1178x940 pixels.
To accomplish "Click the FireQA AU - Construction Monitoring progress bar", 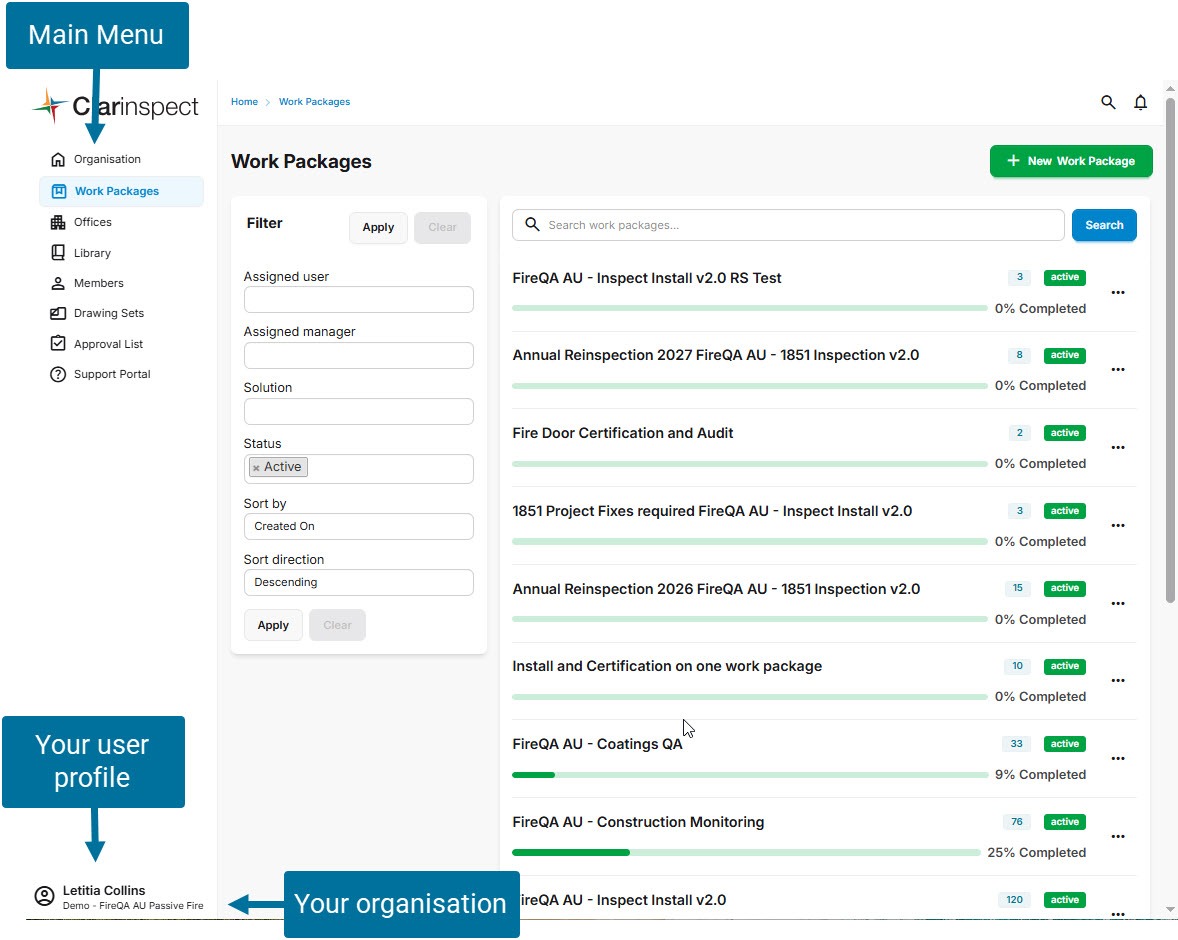I will [x=746, y=853].
